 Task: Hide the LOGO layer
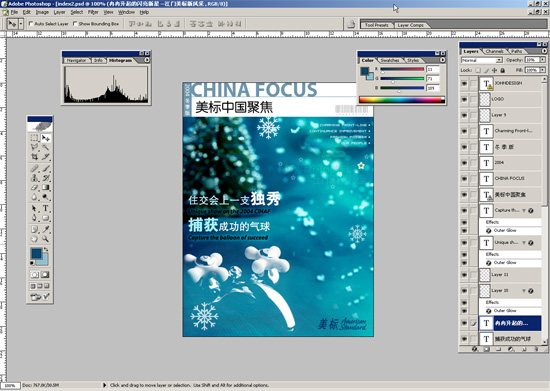464,99
